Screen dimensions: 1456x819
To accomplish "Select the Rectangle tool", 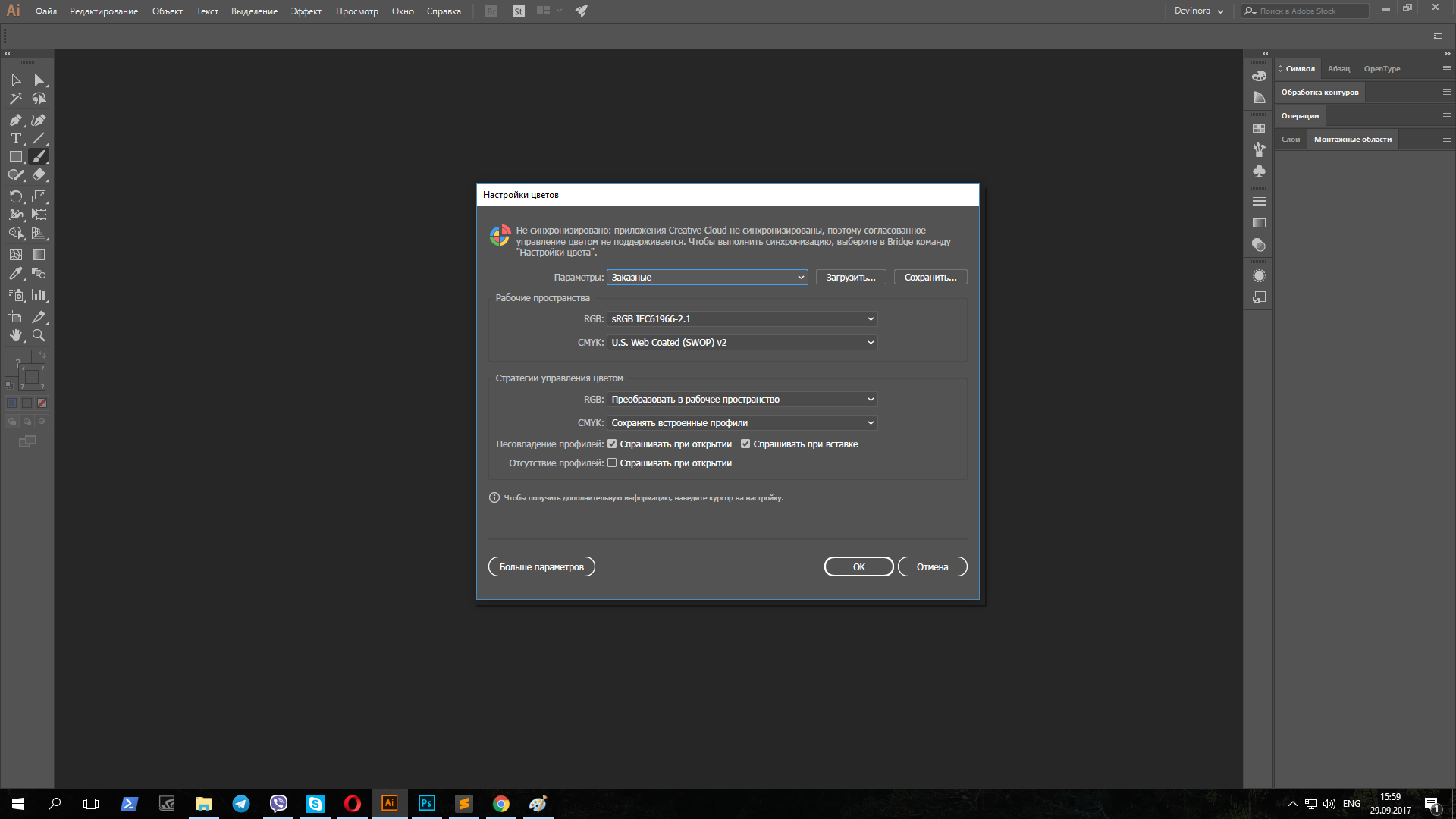I will pyautogui.click(x=16, y=156).
